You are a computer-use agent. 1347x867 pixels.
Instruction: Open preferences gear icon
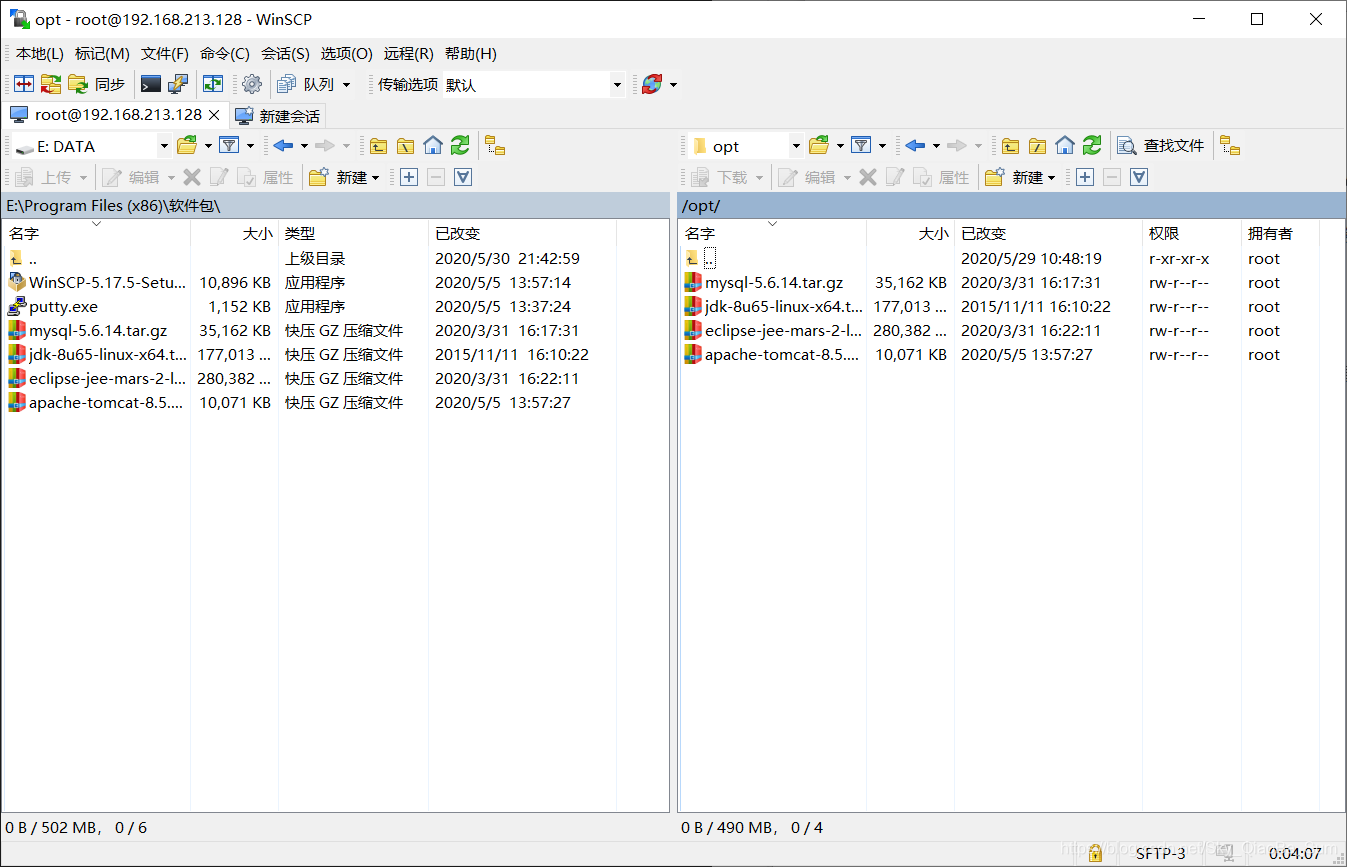pyautogui.click(x=252, y=84)
